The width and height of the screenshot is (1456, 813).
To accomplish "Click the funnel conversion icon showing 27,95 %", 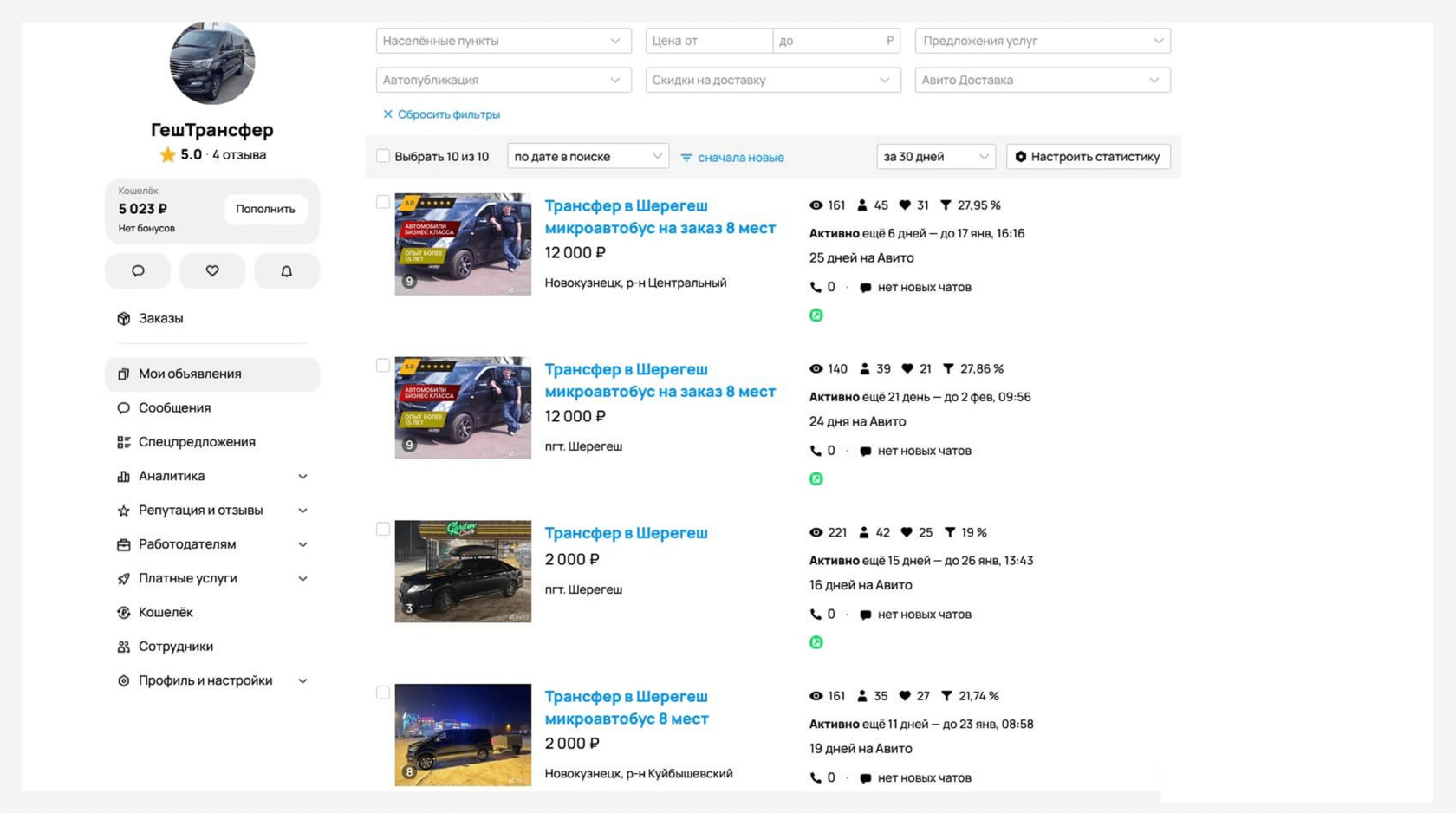I will (946, 205).
